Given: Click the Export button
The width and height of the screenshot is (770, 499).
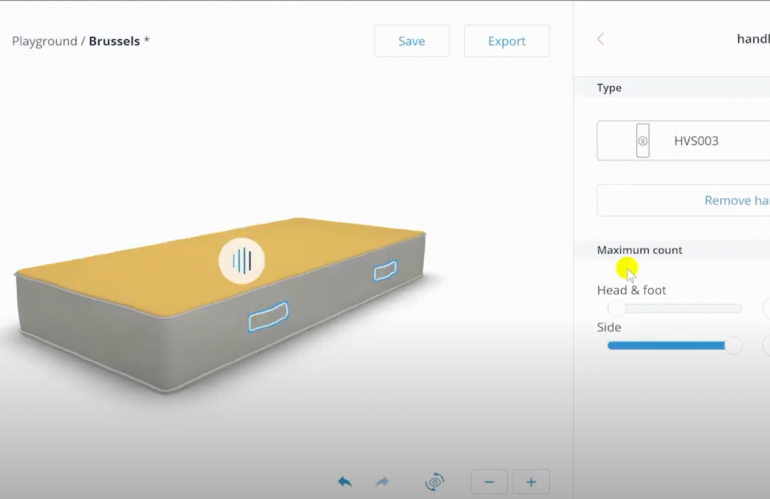Looking at the screenshot, I should click(506, 41).
